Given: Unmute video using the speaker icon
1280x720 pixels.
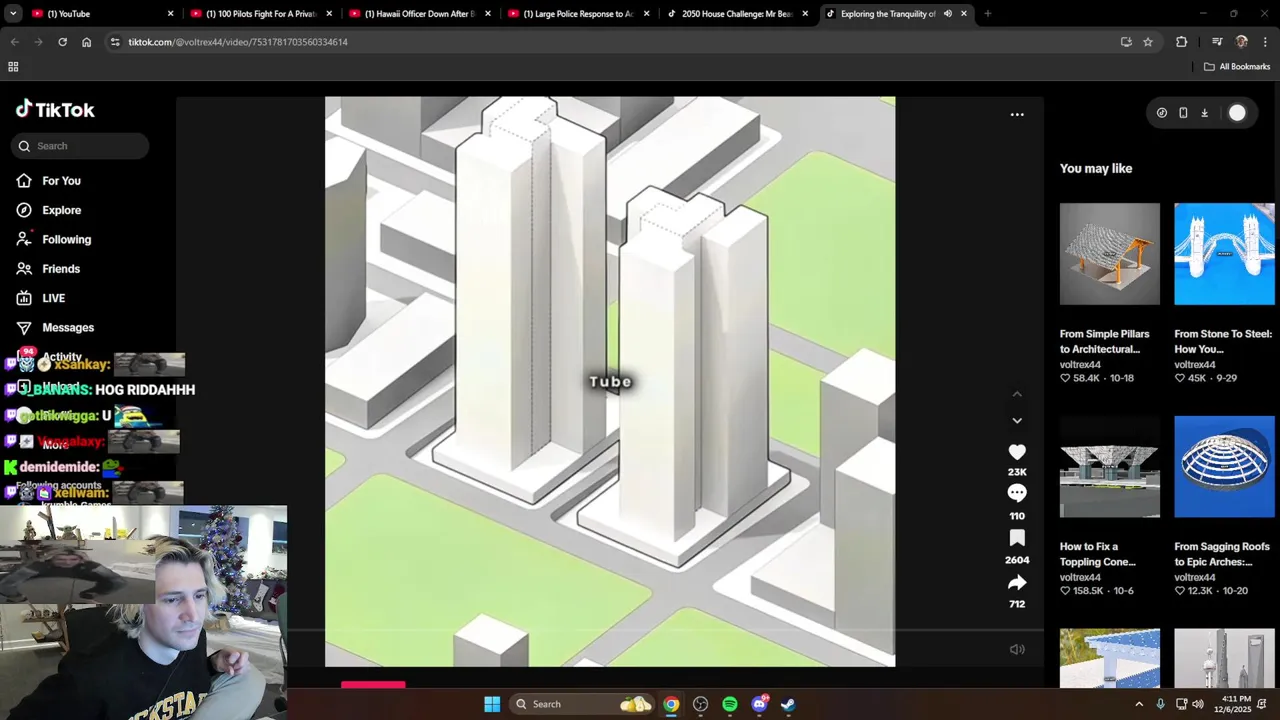Looking at the screenshot, I should coord(1017,649).
